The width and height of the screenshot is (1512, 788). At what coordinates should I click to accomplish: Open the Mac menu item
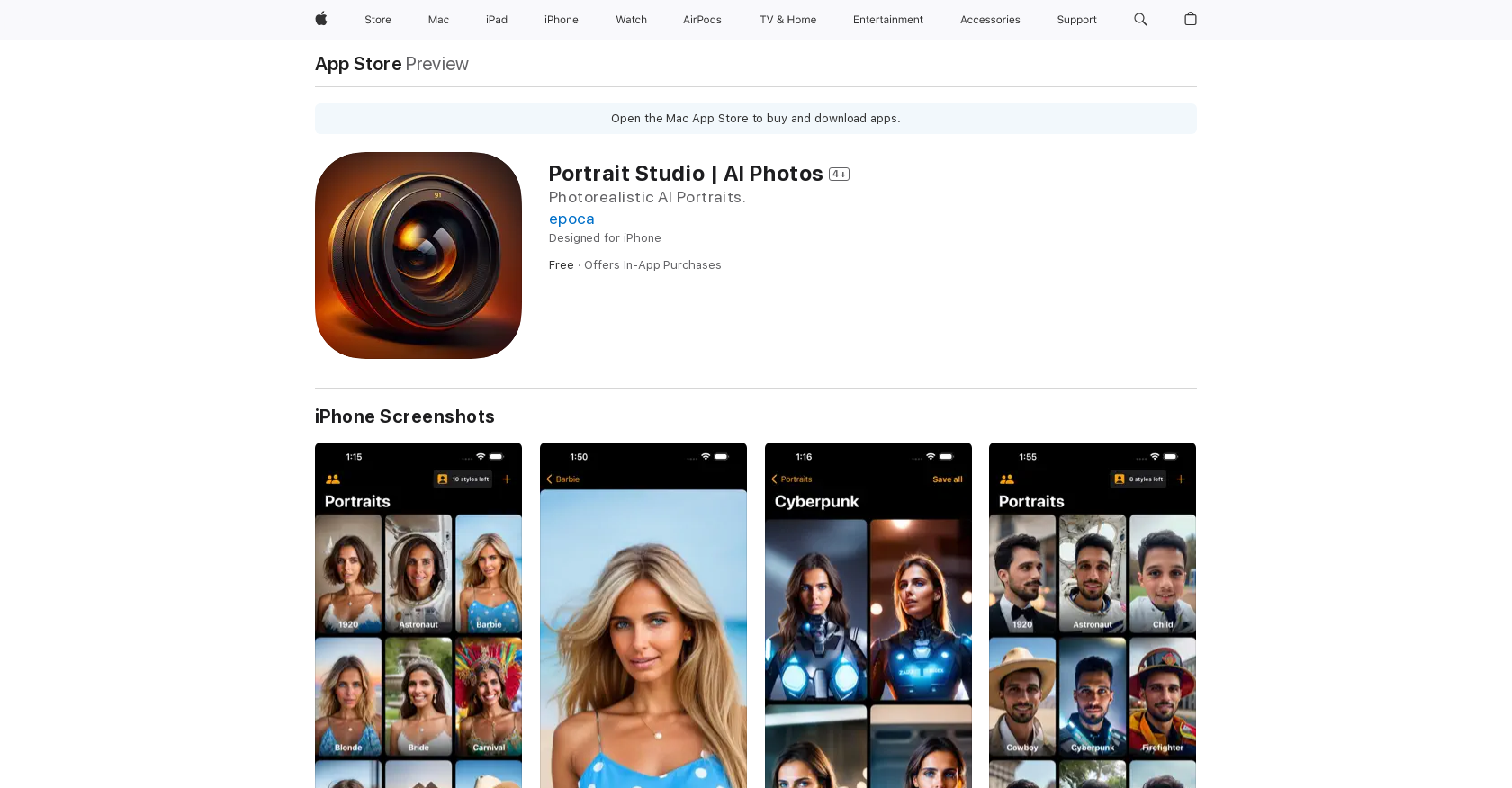coord(438,20)
